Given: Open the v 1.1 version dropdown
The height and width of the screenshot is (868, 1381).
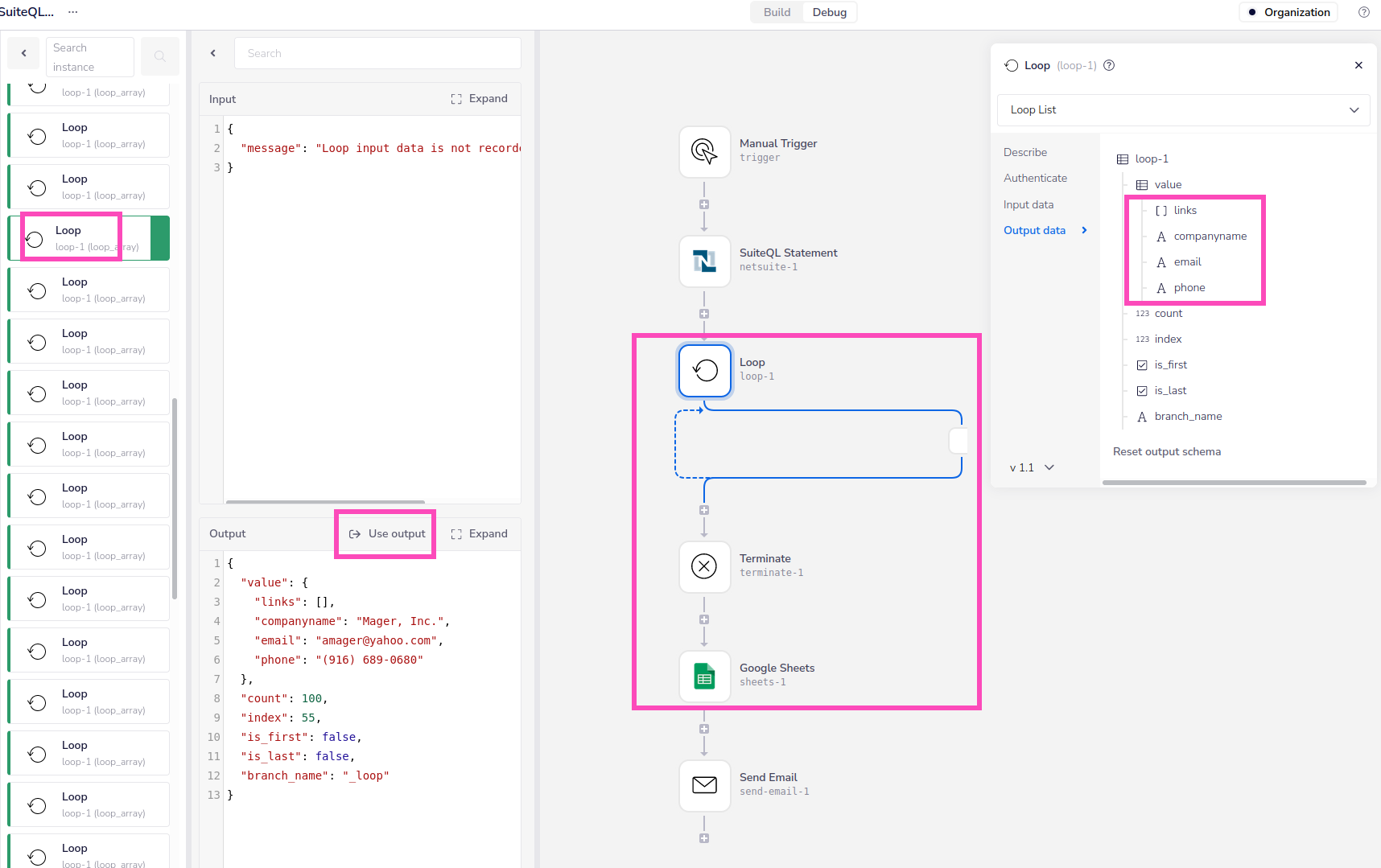Looking at the screenshot, I should click(1032, 467).
